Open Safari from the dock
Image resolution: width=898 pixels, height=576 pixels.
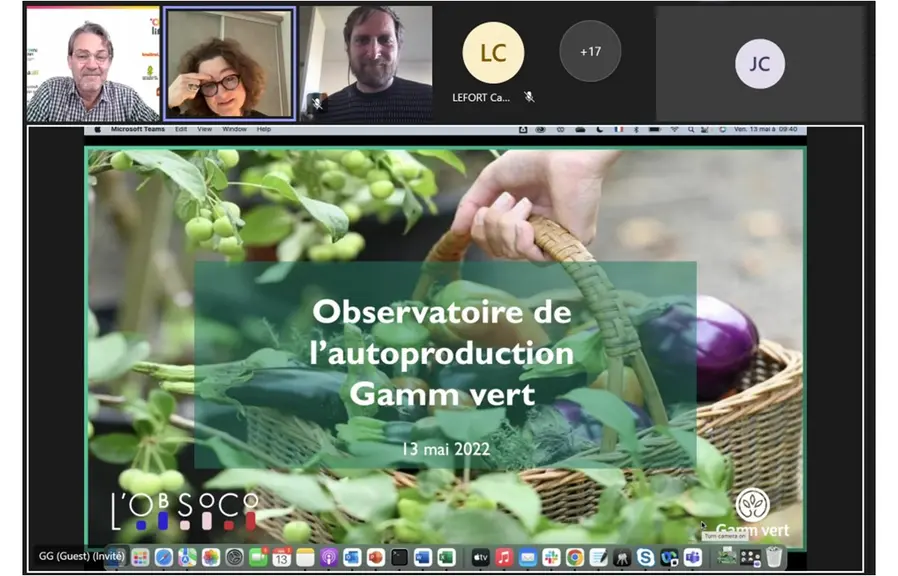(x=163, y=557)
